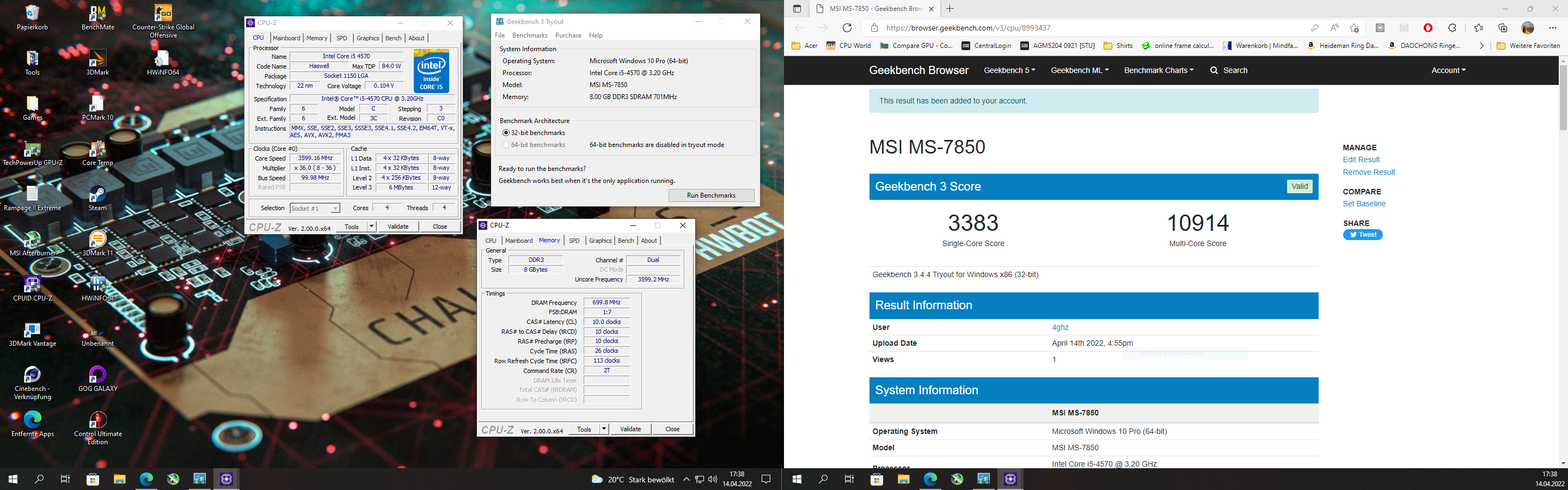Viewport: 1568px width, 490px height.
Task: Click the Geekbench Browser logo heading
Action: point(918,70)
